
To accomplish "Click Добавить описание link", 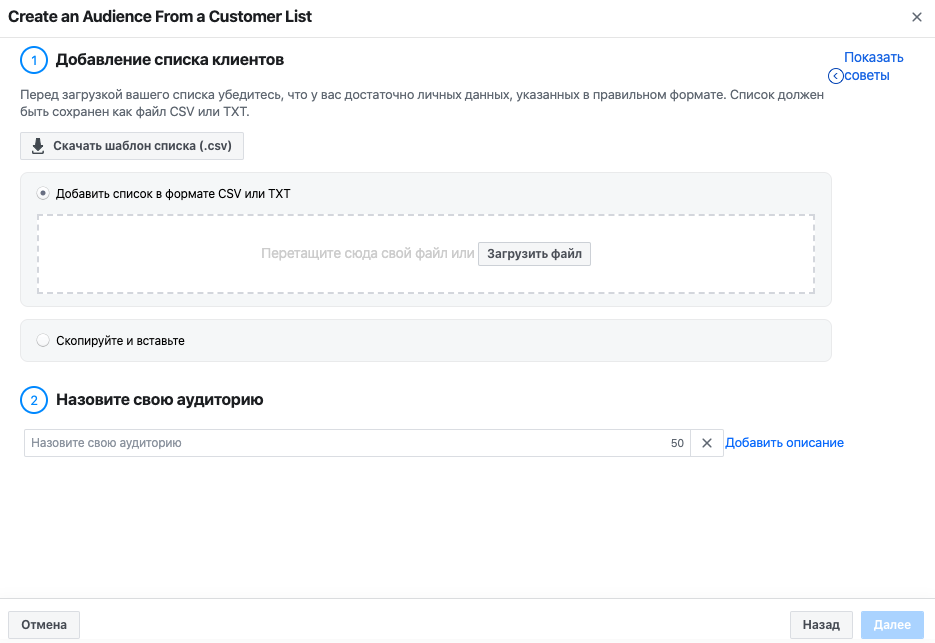I will pos(784,443).
